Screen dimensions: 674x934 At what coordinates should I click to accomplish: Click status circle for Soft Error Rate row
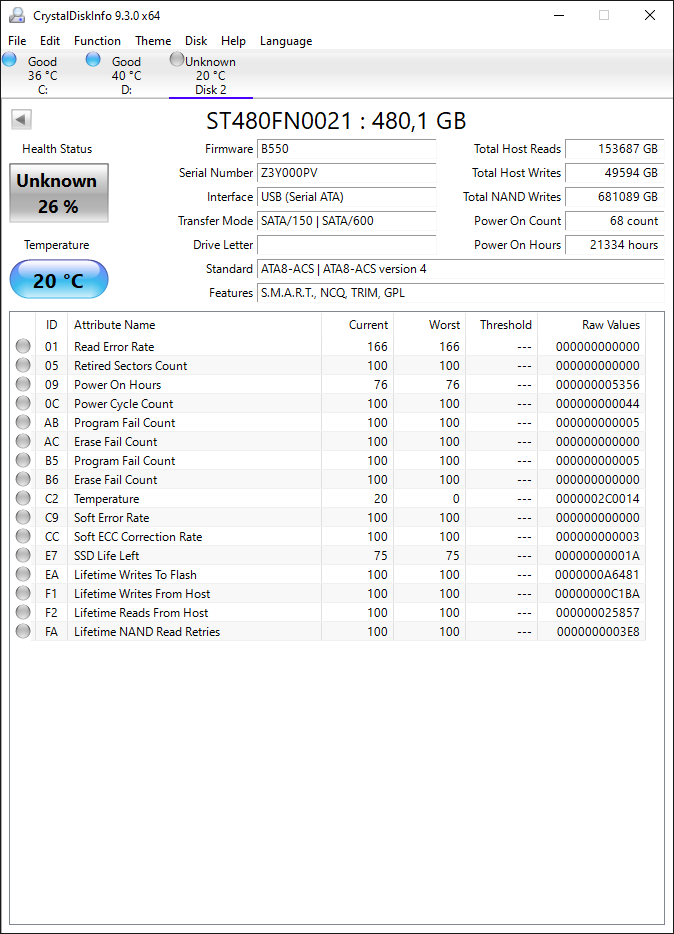click(x=23, y=518)
